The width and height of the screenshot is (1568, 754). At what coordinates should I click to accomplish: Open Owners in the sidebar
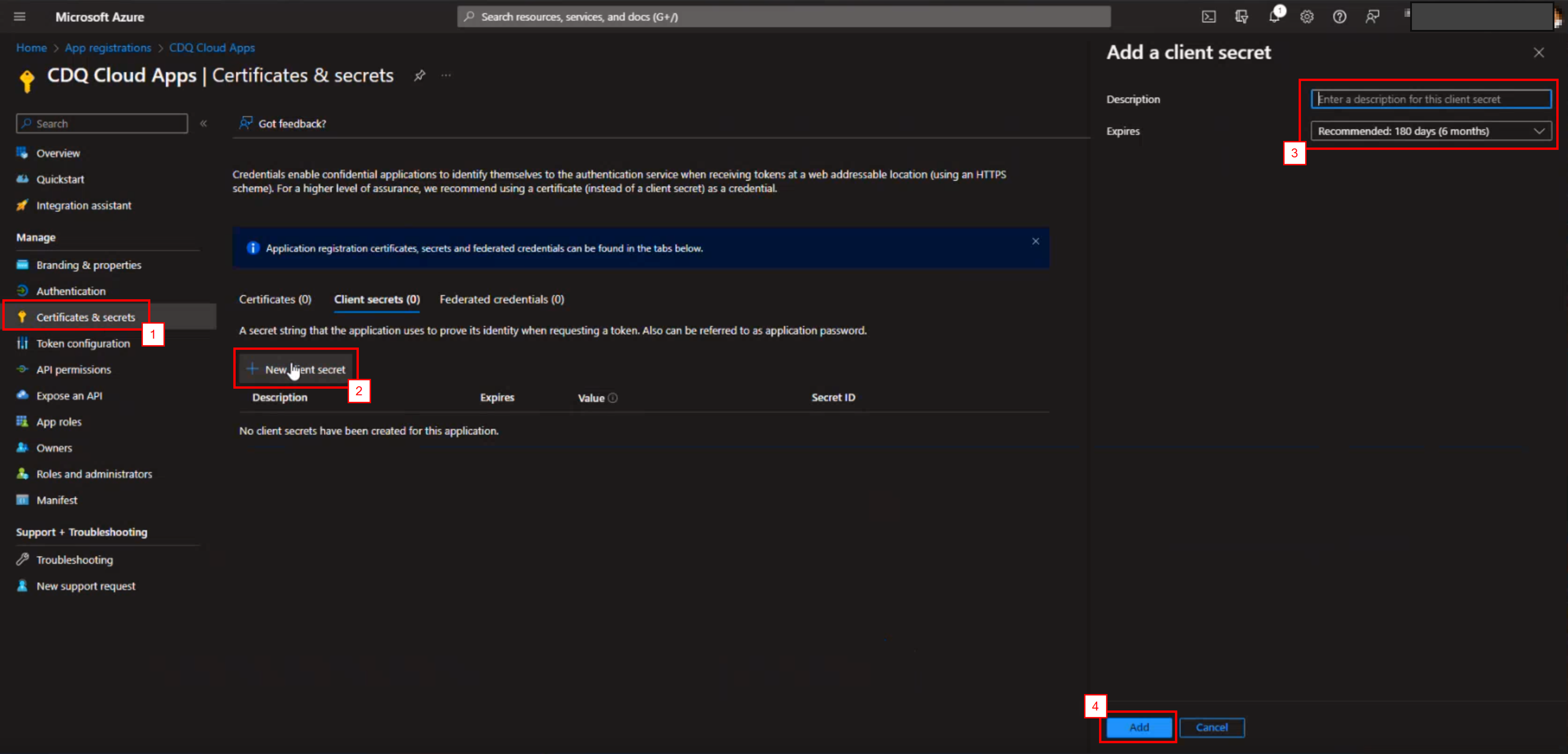point(53,448)
